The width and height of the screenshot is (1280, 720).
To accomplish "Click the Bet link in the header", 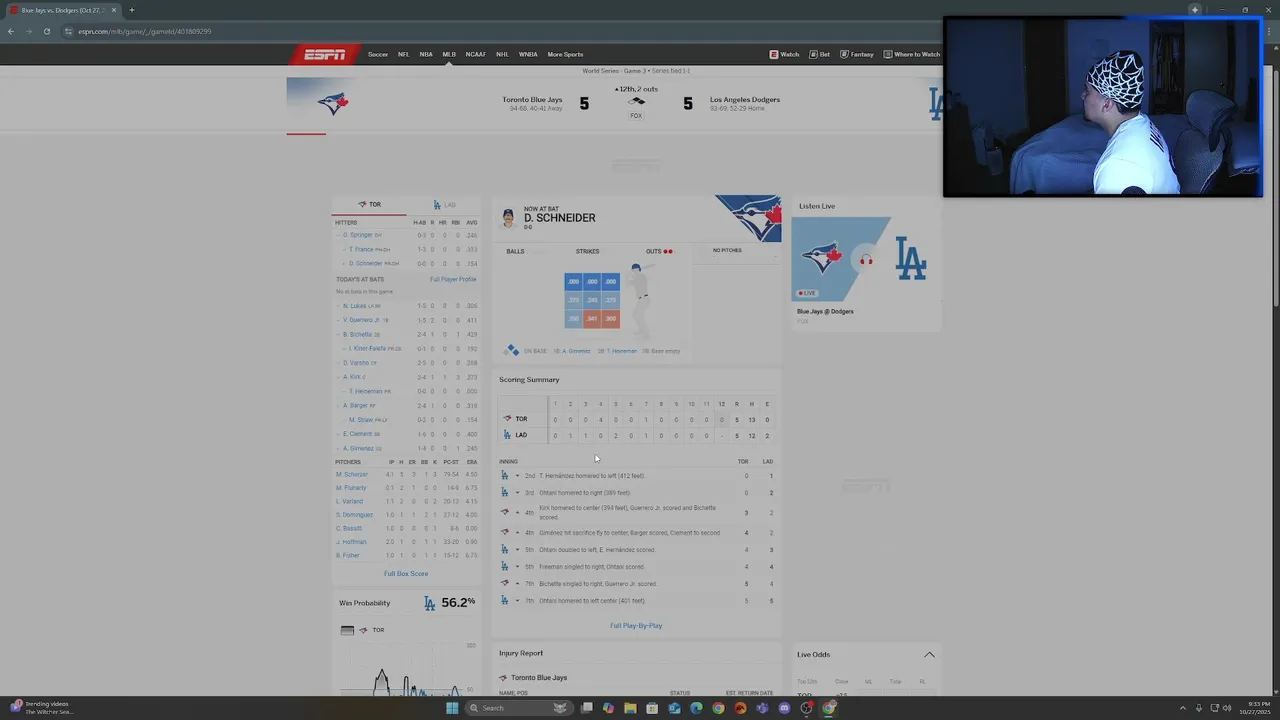I will (x=820, y=54).
